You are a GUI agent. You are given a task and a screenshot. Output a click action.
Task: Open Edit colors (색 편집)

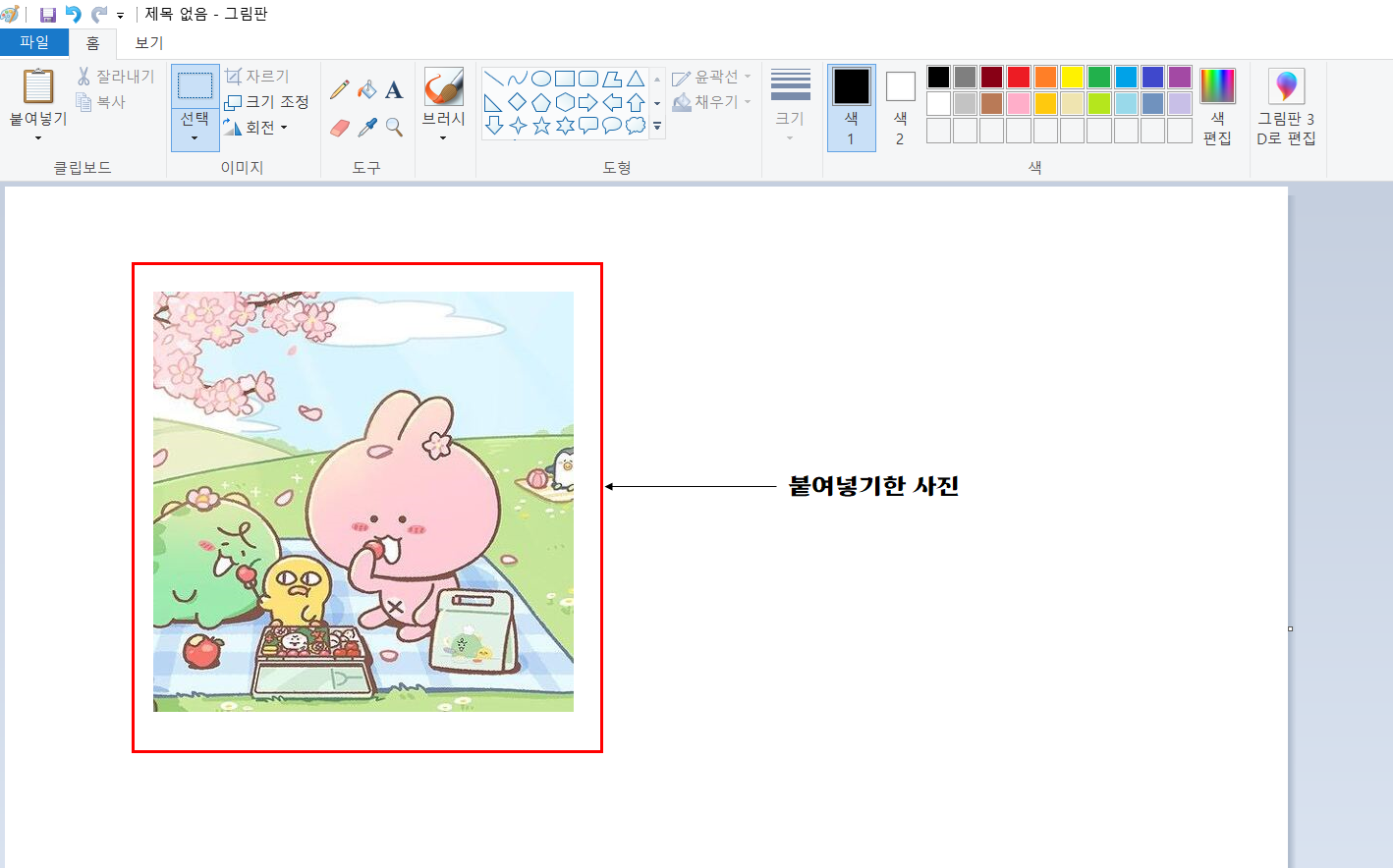(1217, 107)
